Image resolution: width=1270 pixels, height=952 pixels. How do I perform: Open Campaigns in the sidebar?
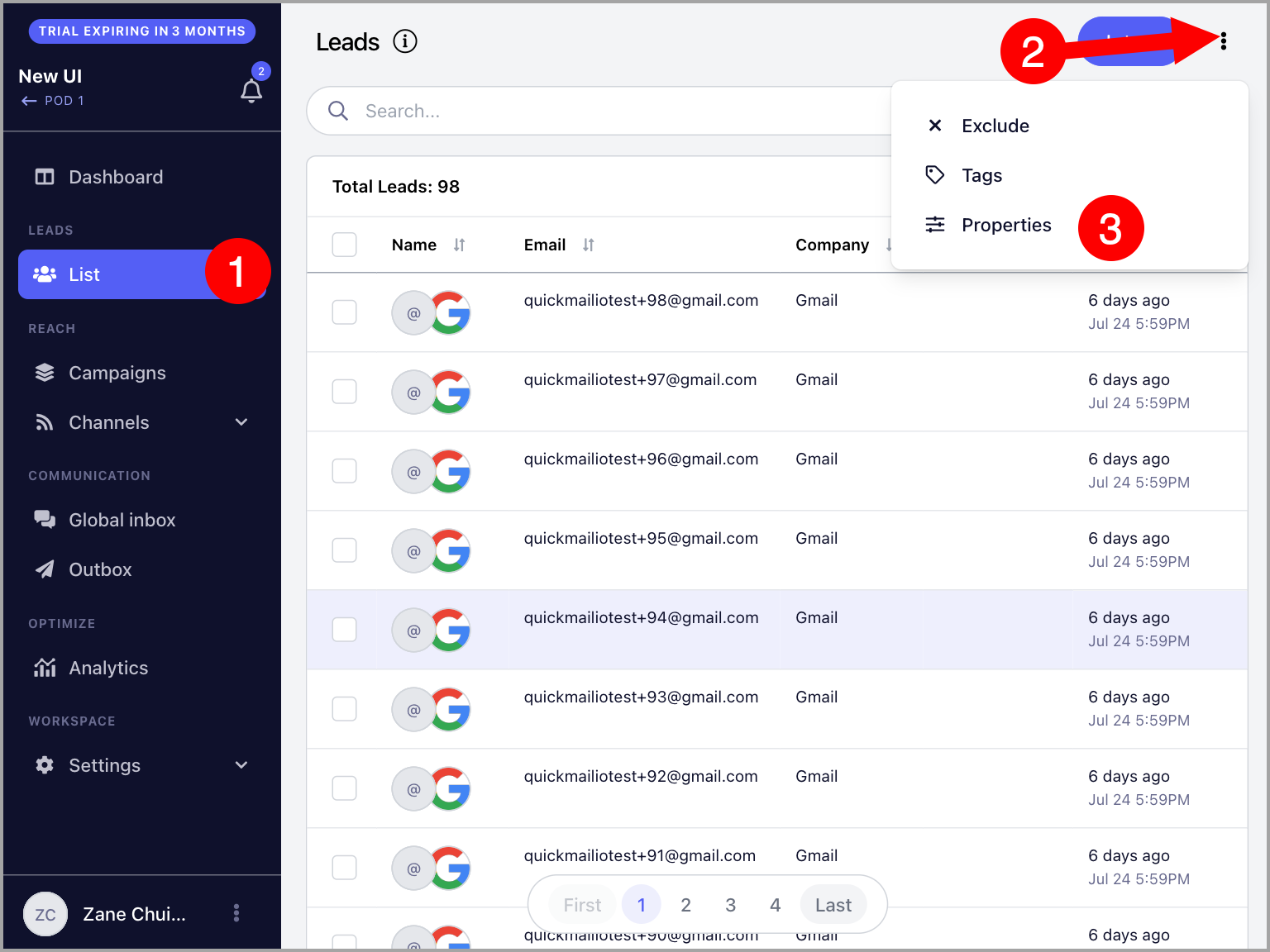click(142, 373)
